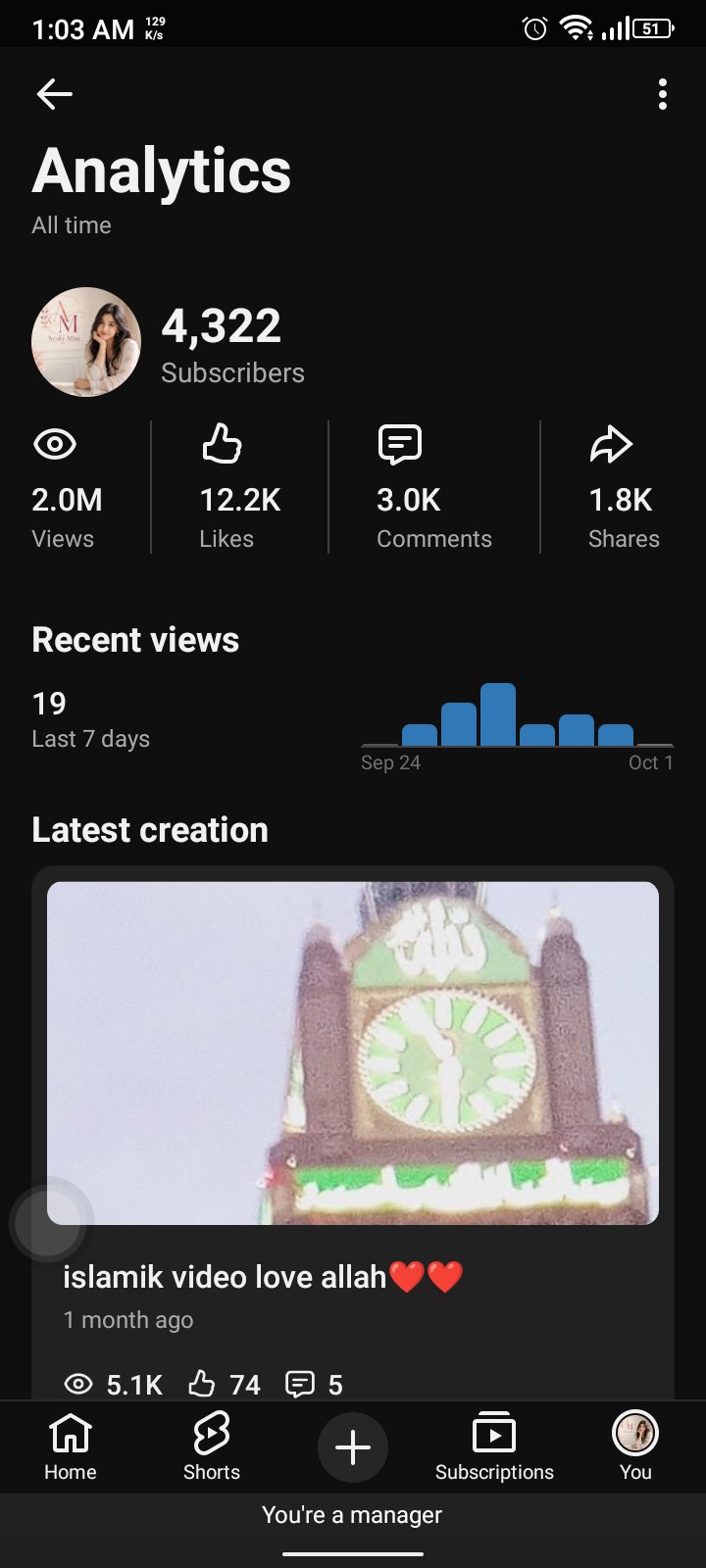
Task: Tap the thumbs-up icon above Likes
Action: pyautogui.click(x=222, y=444)
